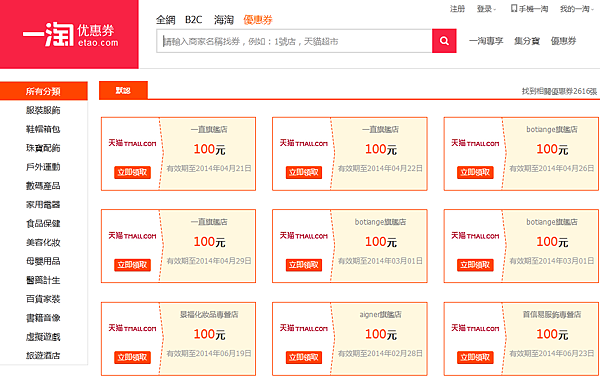Click the expiry date 有效期至2014年04月21日
The height and width of the screenshot is (378, 600).
pos(209,168)
